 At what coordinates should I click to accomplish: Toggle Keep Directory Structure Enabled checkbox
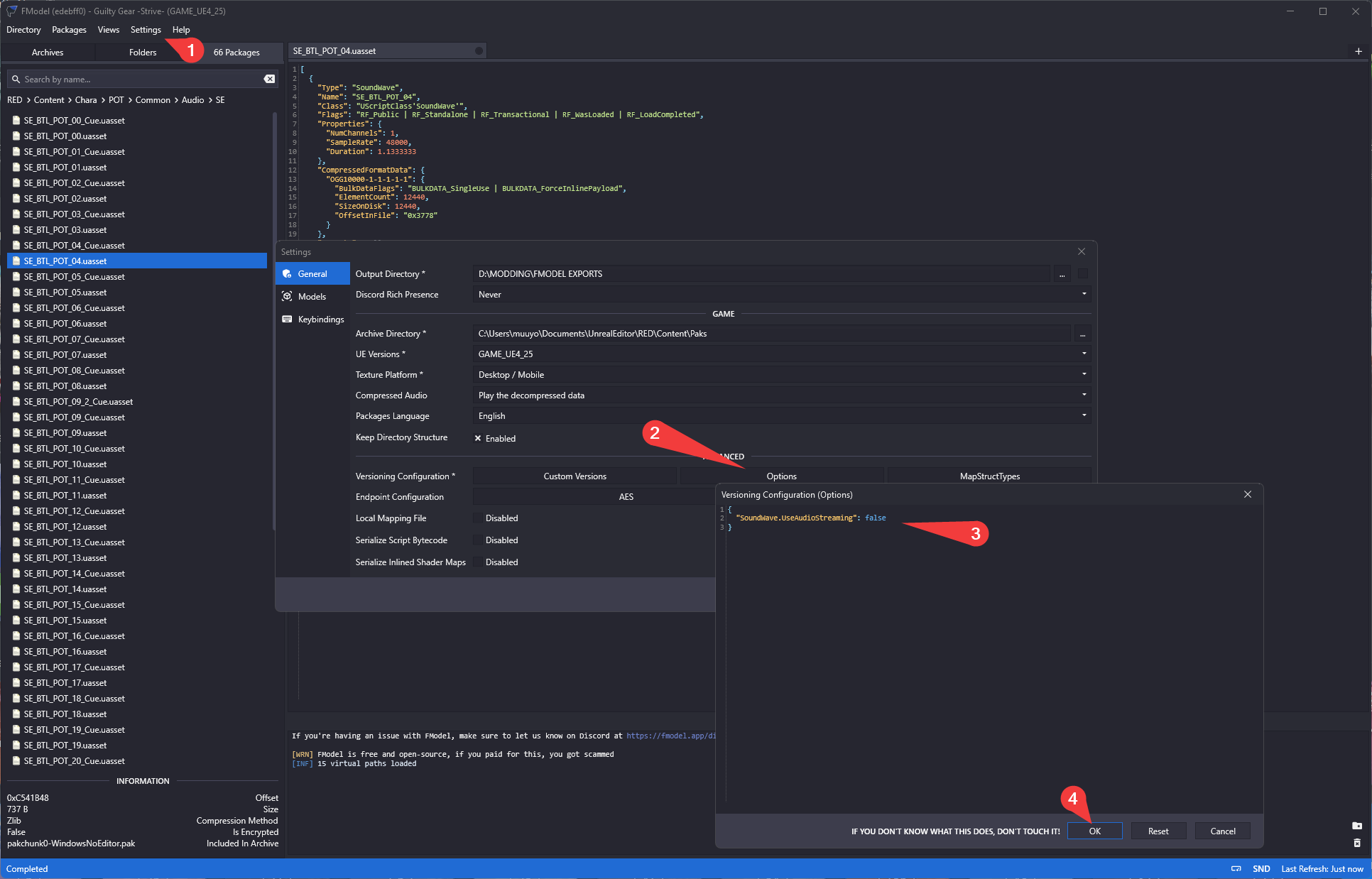click(478, 438)
